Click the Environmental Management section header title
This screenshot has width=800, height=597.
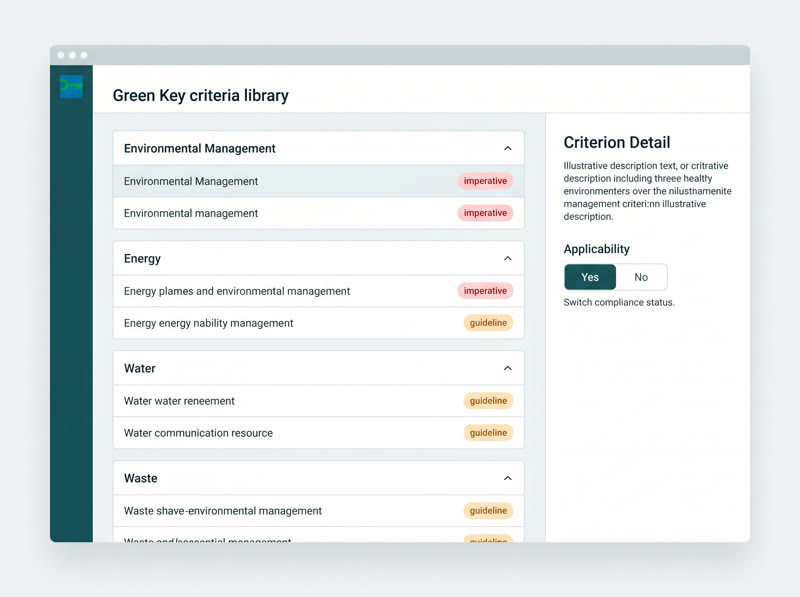pyautogui.click(x=199, y=148)
